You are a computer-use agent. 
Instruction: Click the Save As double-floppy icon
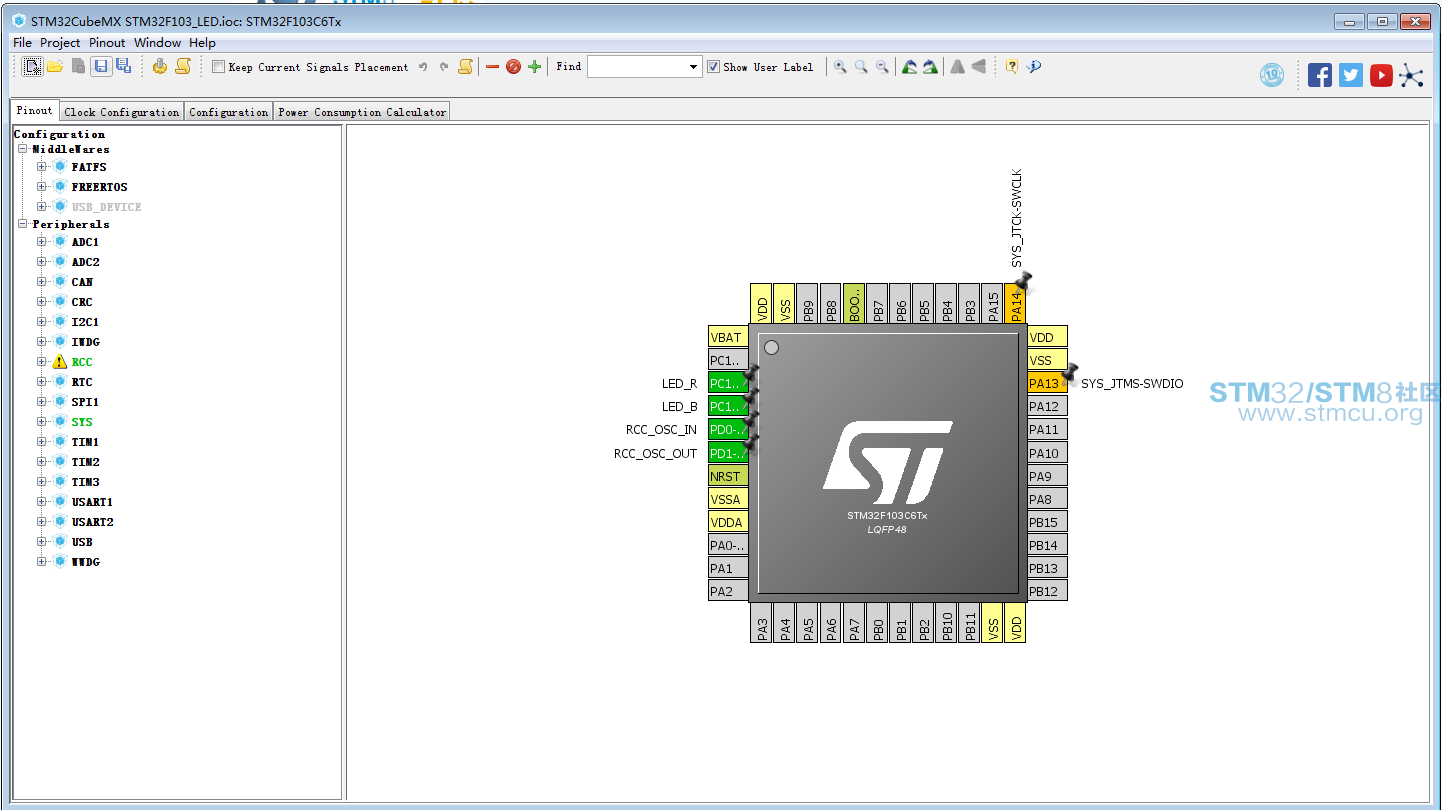click(123, 67)
